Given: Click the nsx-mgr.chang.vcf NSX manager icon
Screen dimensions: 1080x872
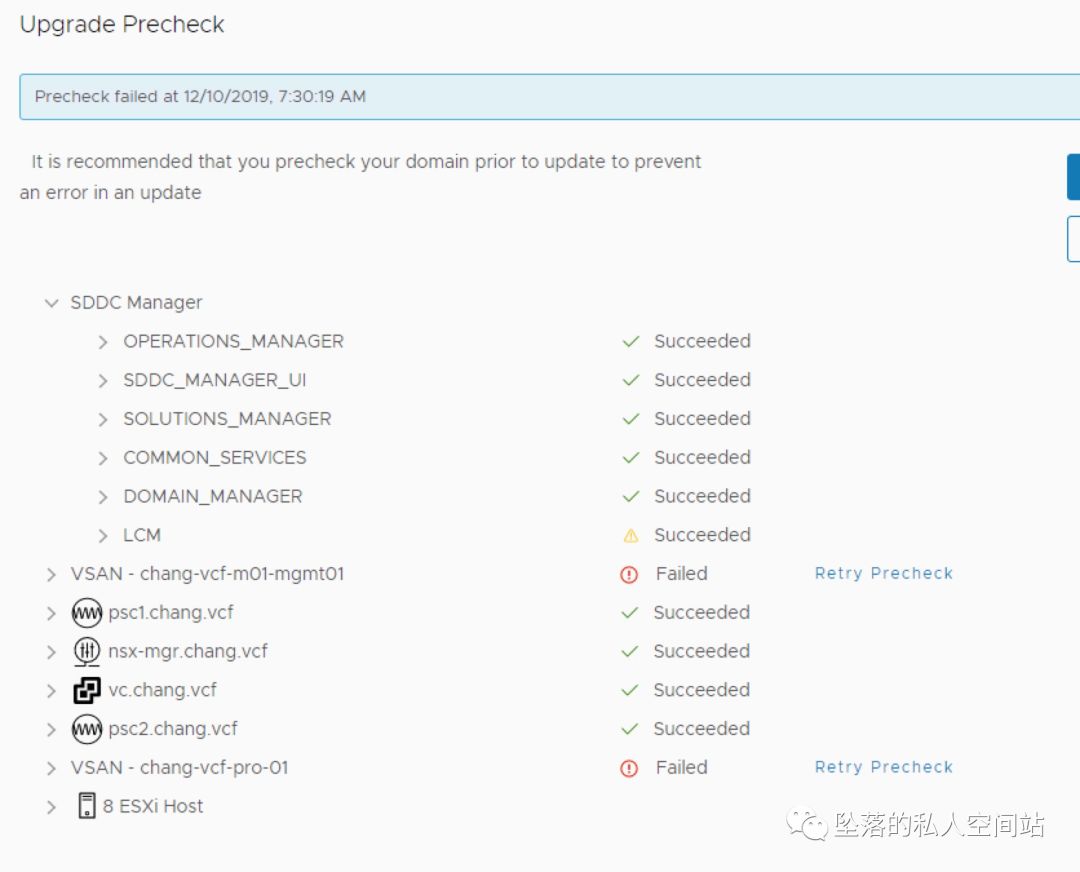Looking at the screenshot, I should click(x=87, y=651).
